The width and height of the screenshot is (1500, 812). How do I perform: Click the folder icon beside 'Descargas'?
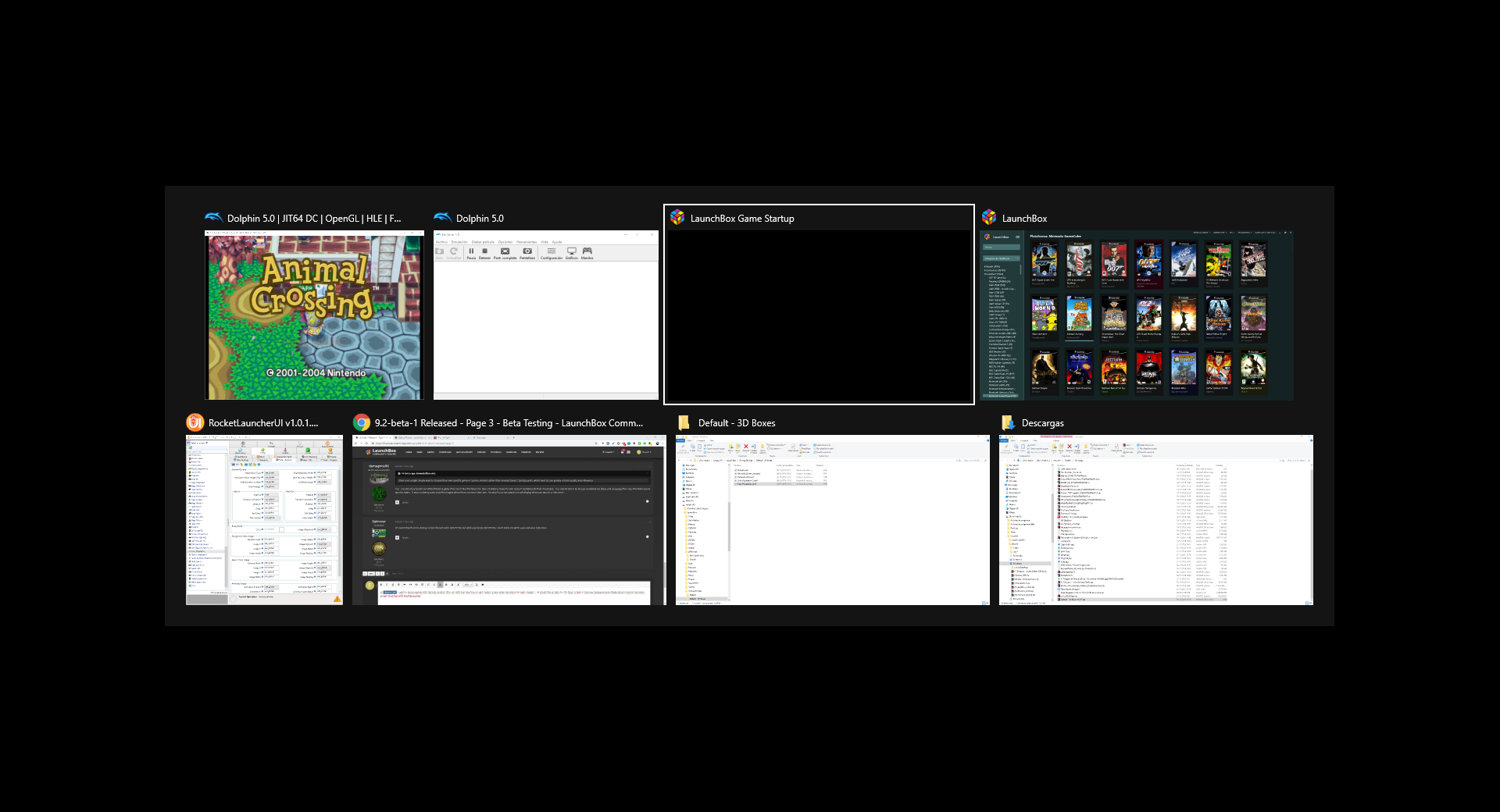tap(1008, 422)
